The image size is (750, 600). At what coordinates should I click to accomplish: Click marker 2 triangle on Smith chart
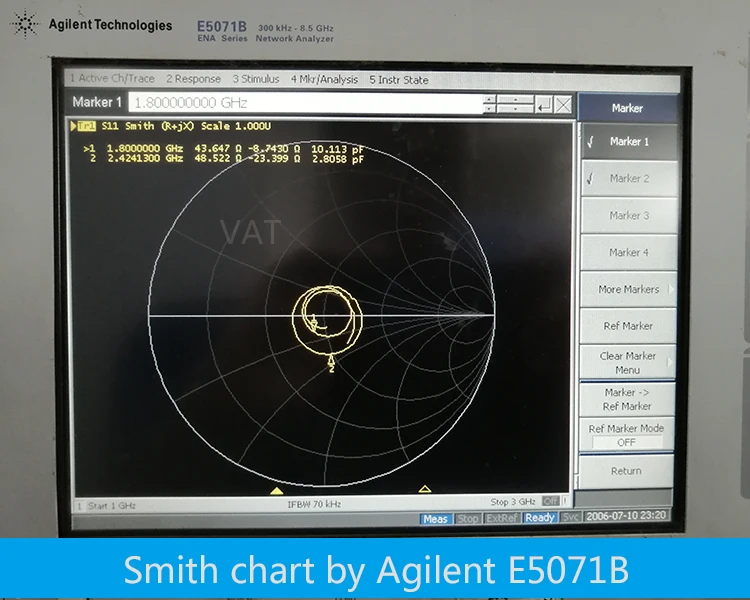(331, 359)
